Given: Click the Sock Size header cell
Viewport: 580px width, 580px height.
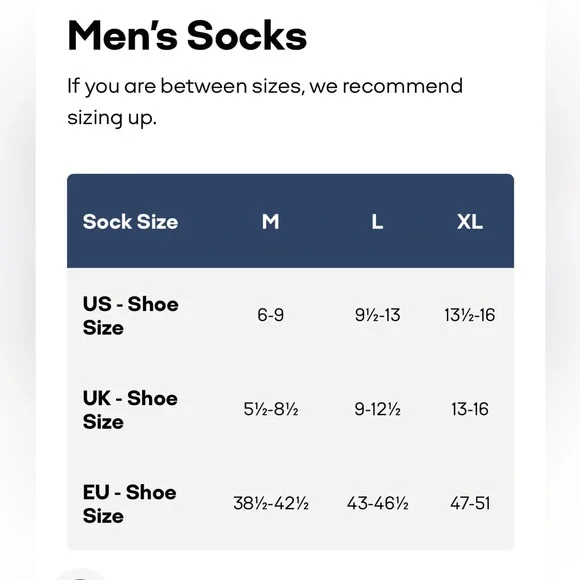Looking at the screenshot, I should pyautogui.click(x=130, y=222).
